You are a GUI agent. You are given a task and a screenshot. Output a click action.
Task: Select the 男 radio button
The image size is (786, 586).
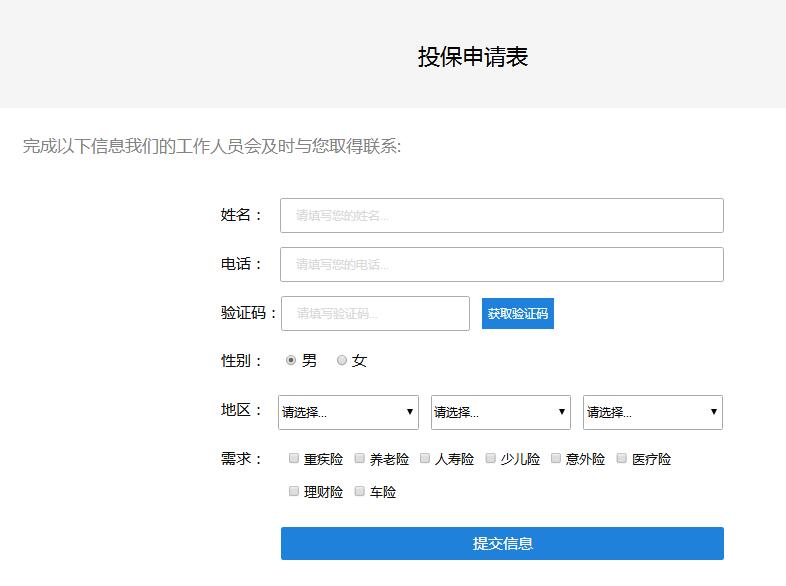[x=291, y=360]
